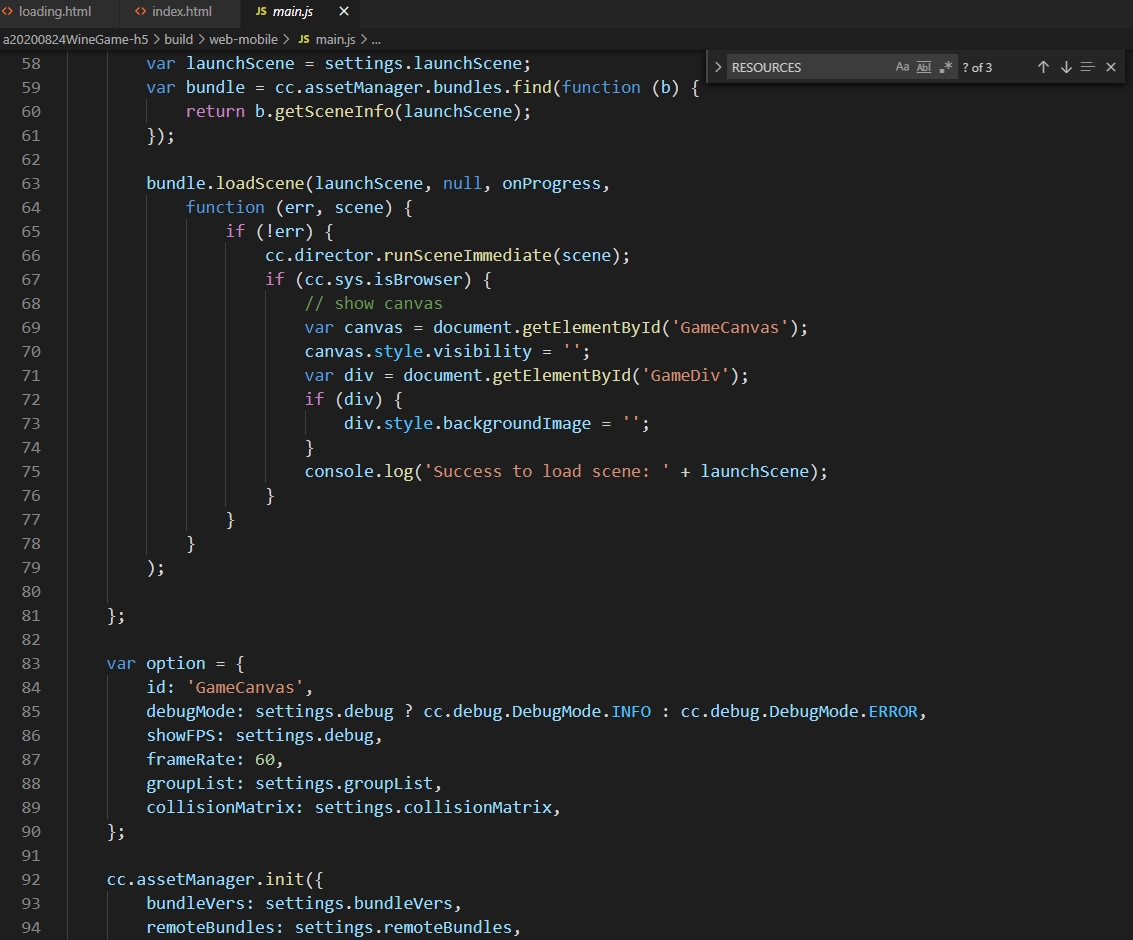
Task: Click 'runSceneImmediate' on line 66
Action: pos(468,256)
